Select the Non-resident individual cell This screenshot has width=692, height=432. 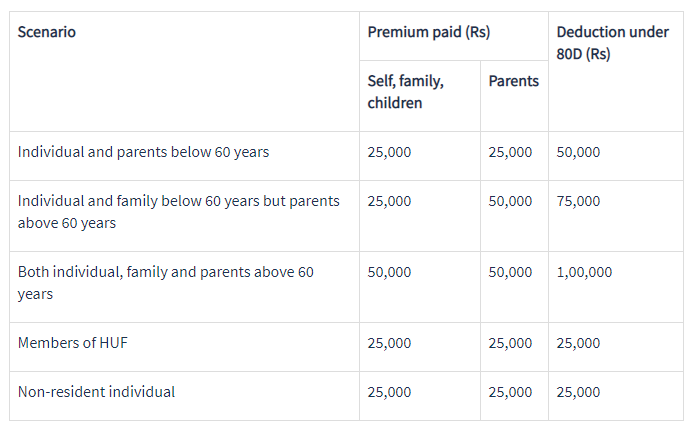click(x=96, y=392)
